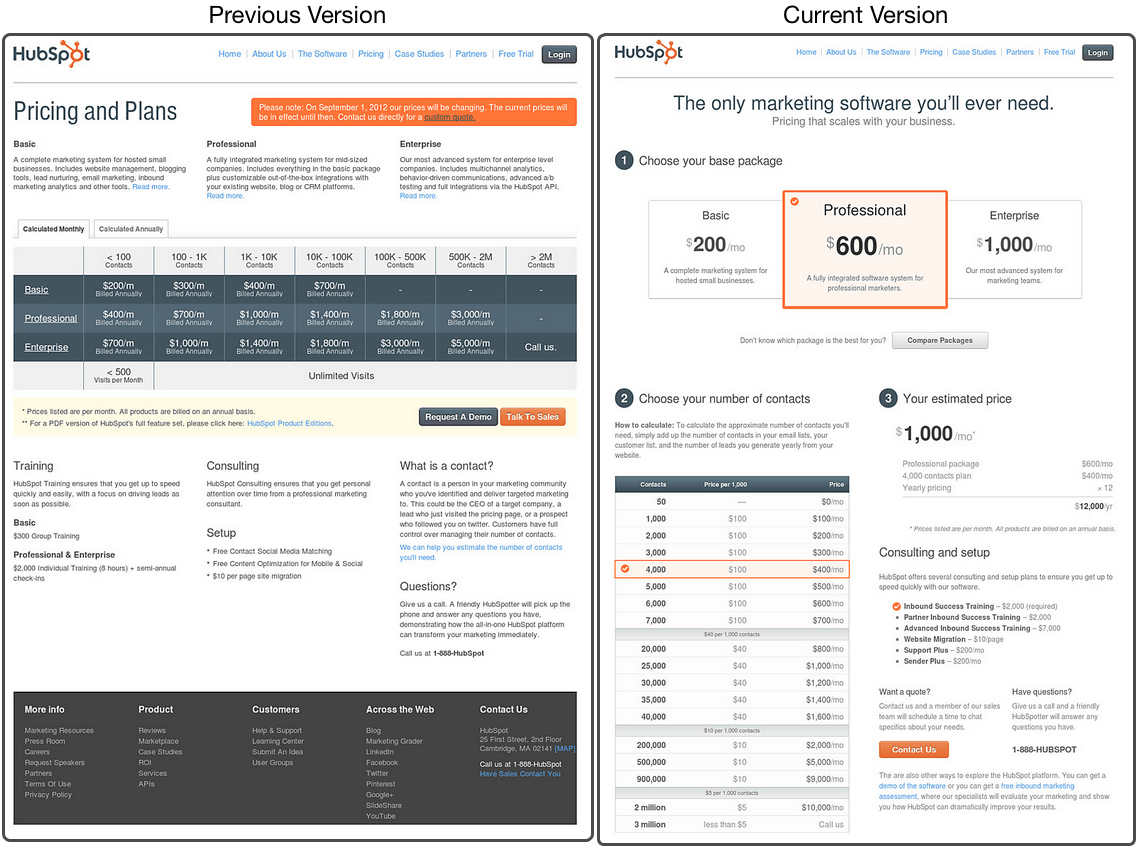Click the Enterprise row link in the pricing table
Viewport: 1137px width, 848px height.
coord(46,347)
